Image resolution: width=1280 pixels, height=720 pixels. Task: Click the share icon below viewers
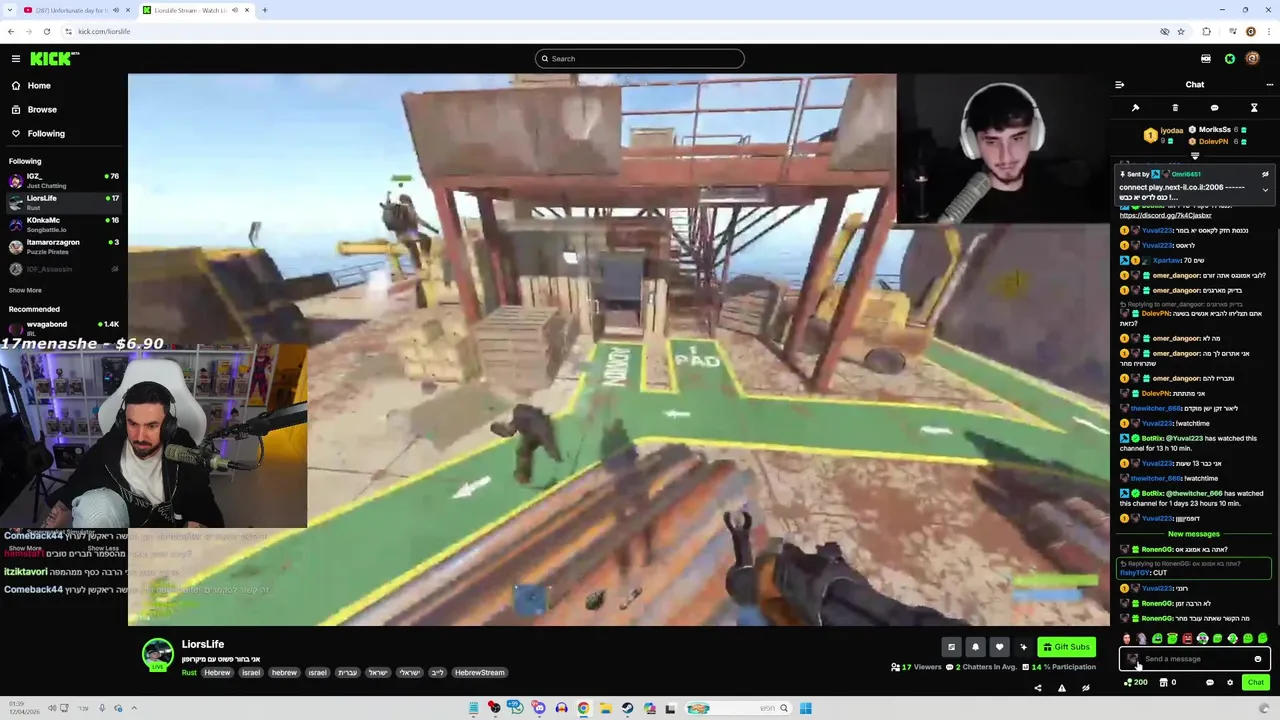coord(1037,688)
